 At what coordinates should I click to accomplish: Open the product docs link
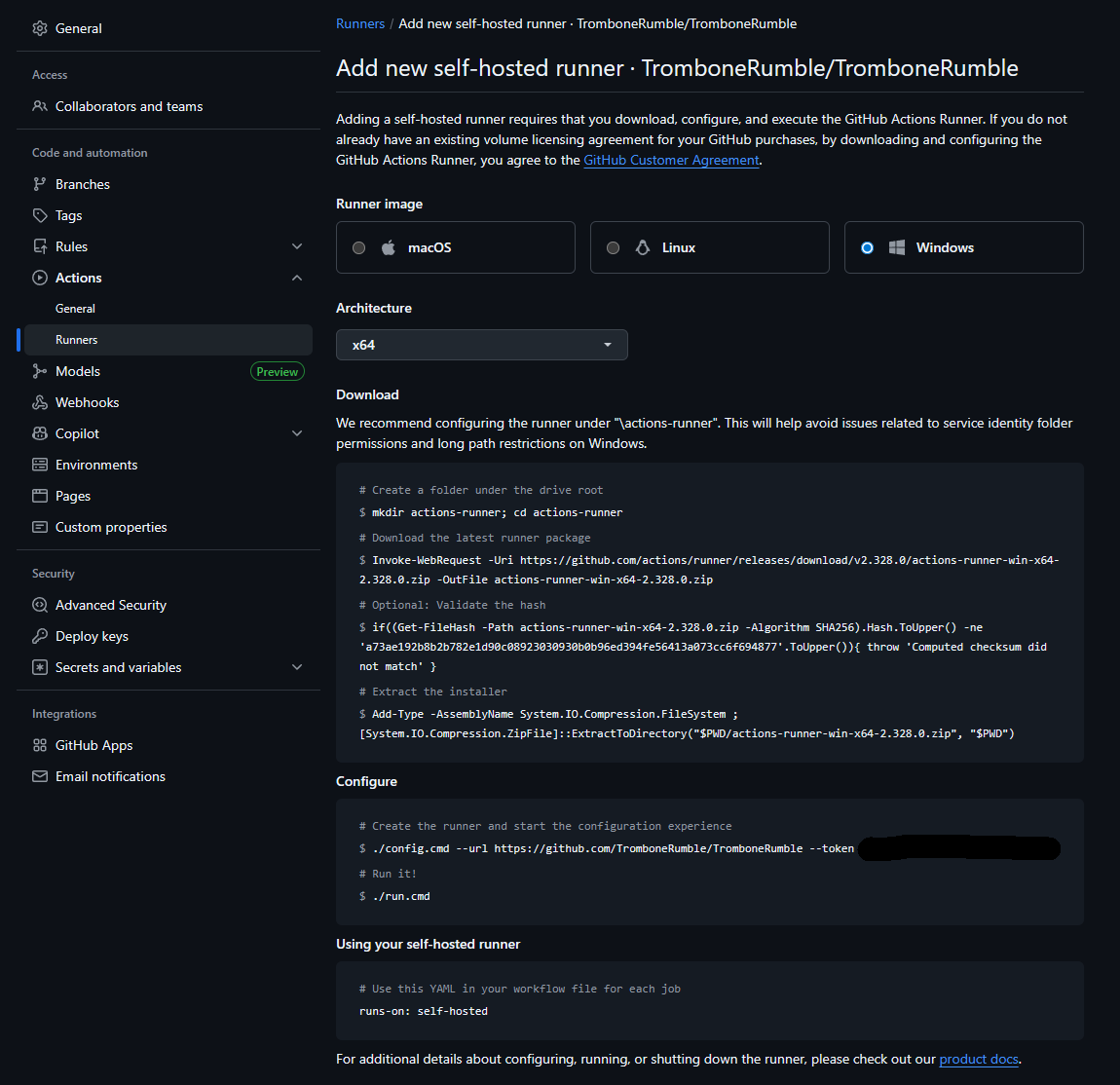tap(979, 1060)
